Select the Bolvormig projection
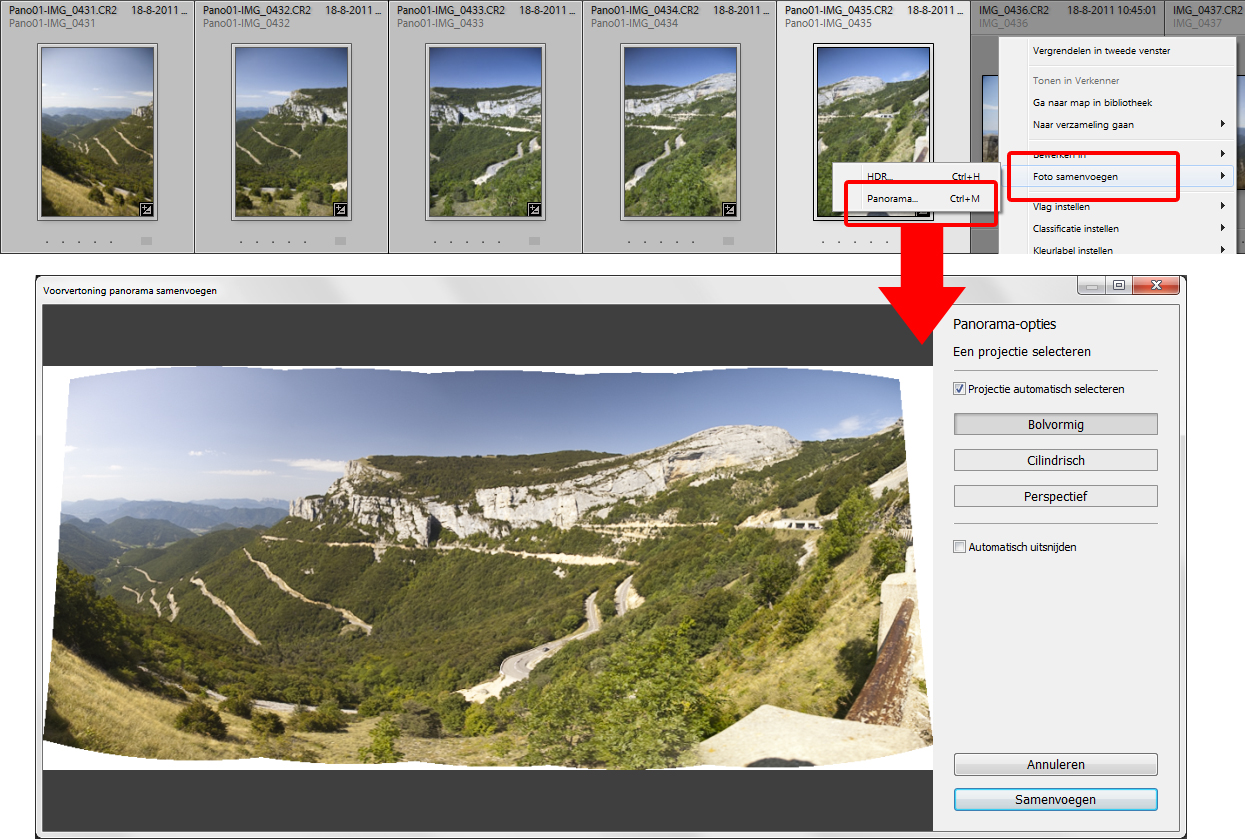The height and width of the screenshot is (839, 1245). tap(1055, 425)
